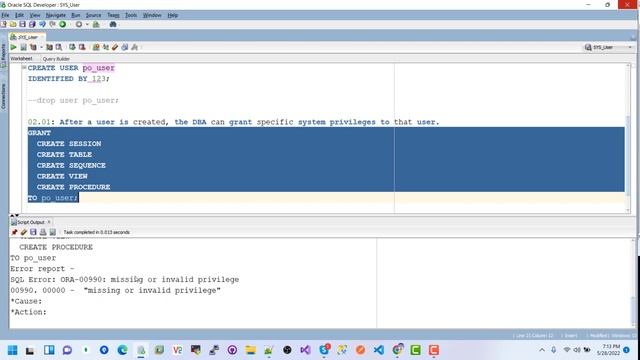Image resolution: width=640 pixels, height=360 pixels.
Task: Click the green Run circle in main toolbar
Action: [62, 24]
